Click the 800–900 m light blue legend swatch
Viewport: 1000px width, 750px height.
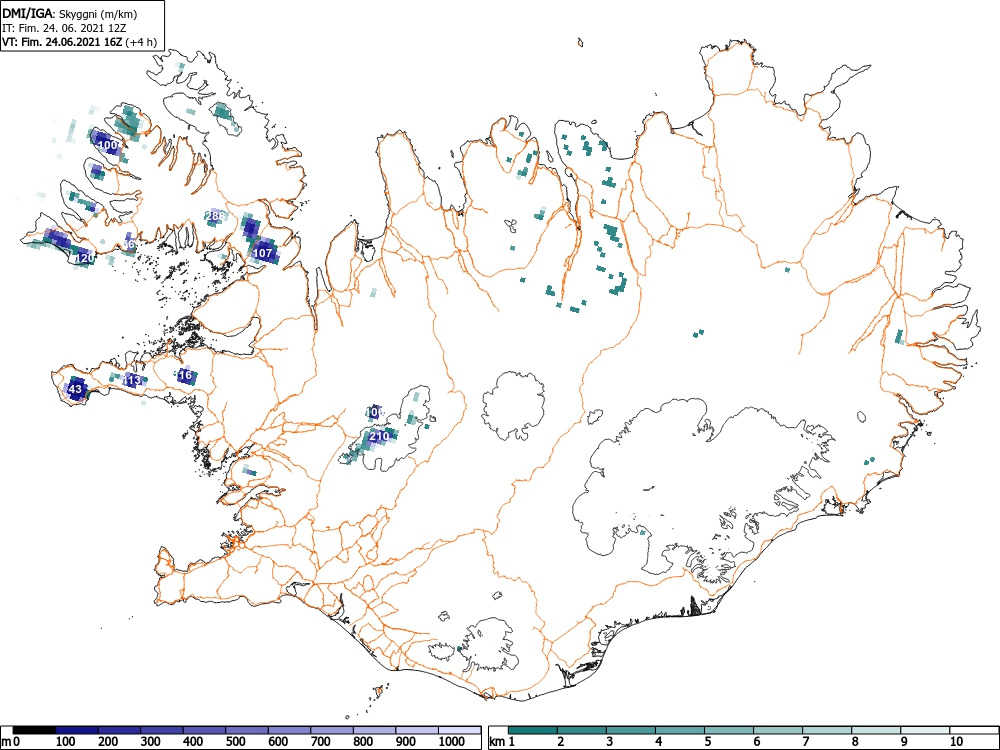374,730
